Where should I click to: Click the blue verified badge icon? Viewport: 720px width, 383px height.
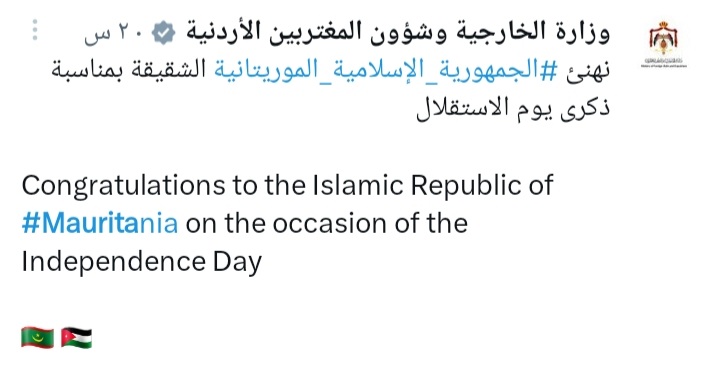[x=163, y=33]
